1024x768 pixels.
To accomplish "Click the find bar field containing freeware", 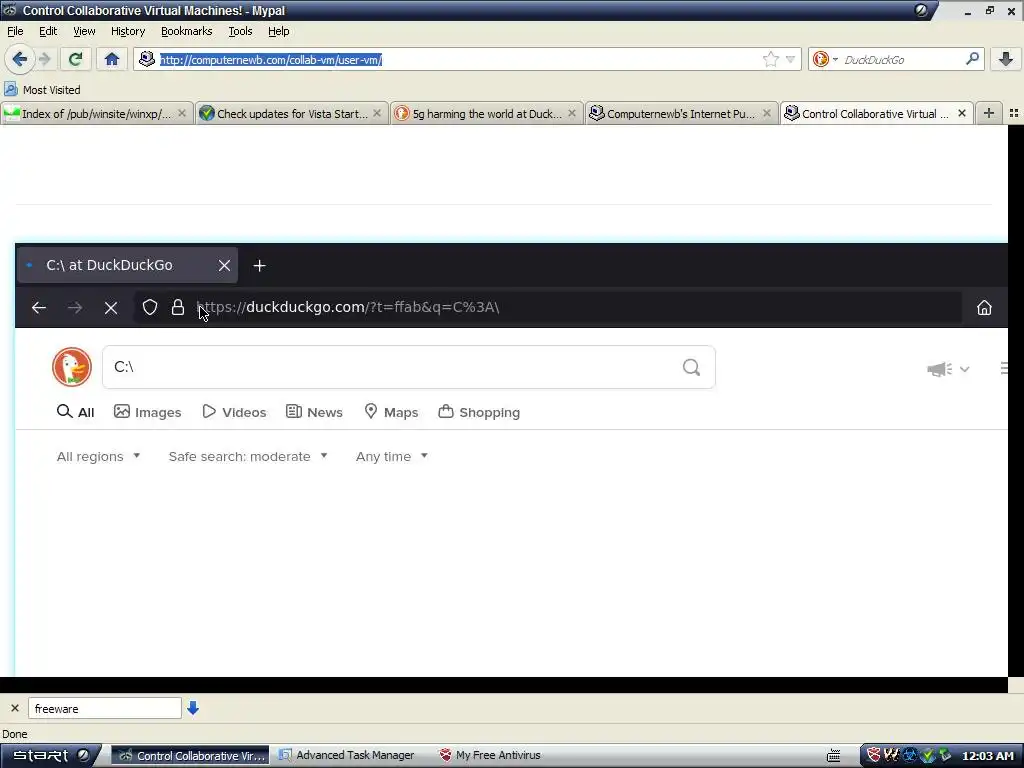I will 104,708.
